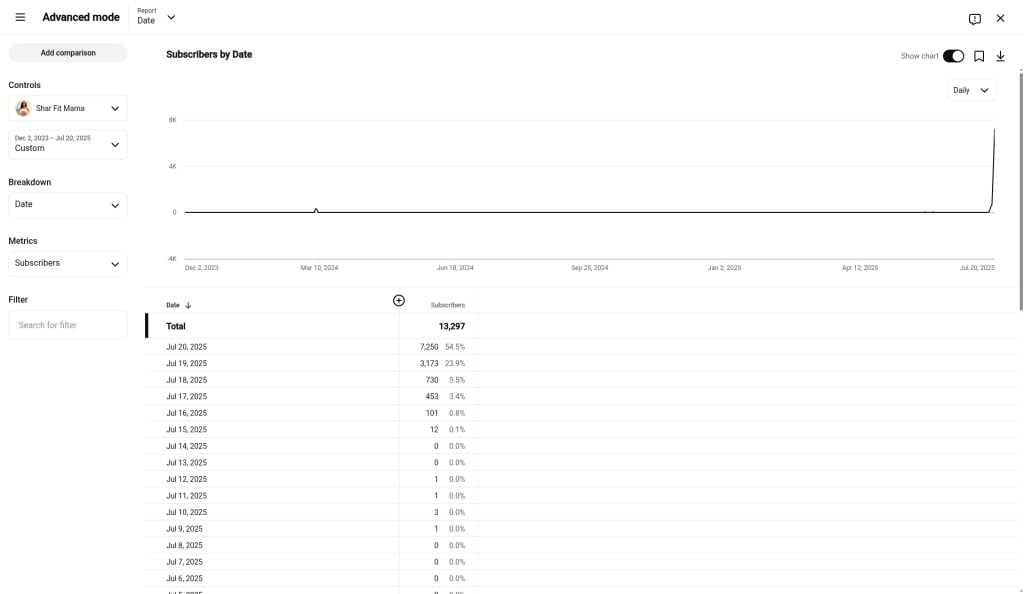Image resolution: width=1024 pixels, height=594 pixels.
Task: Click the Date column header
Action: [172, 305]
